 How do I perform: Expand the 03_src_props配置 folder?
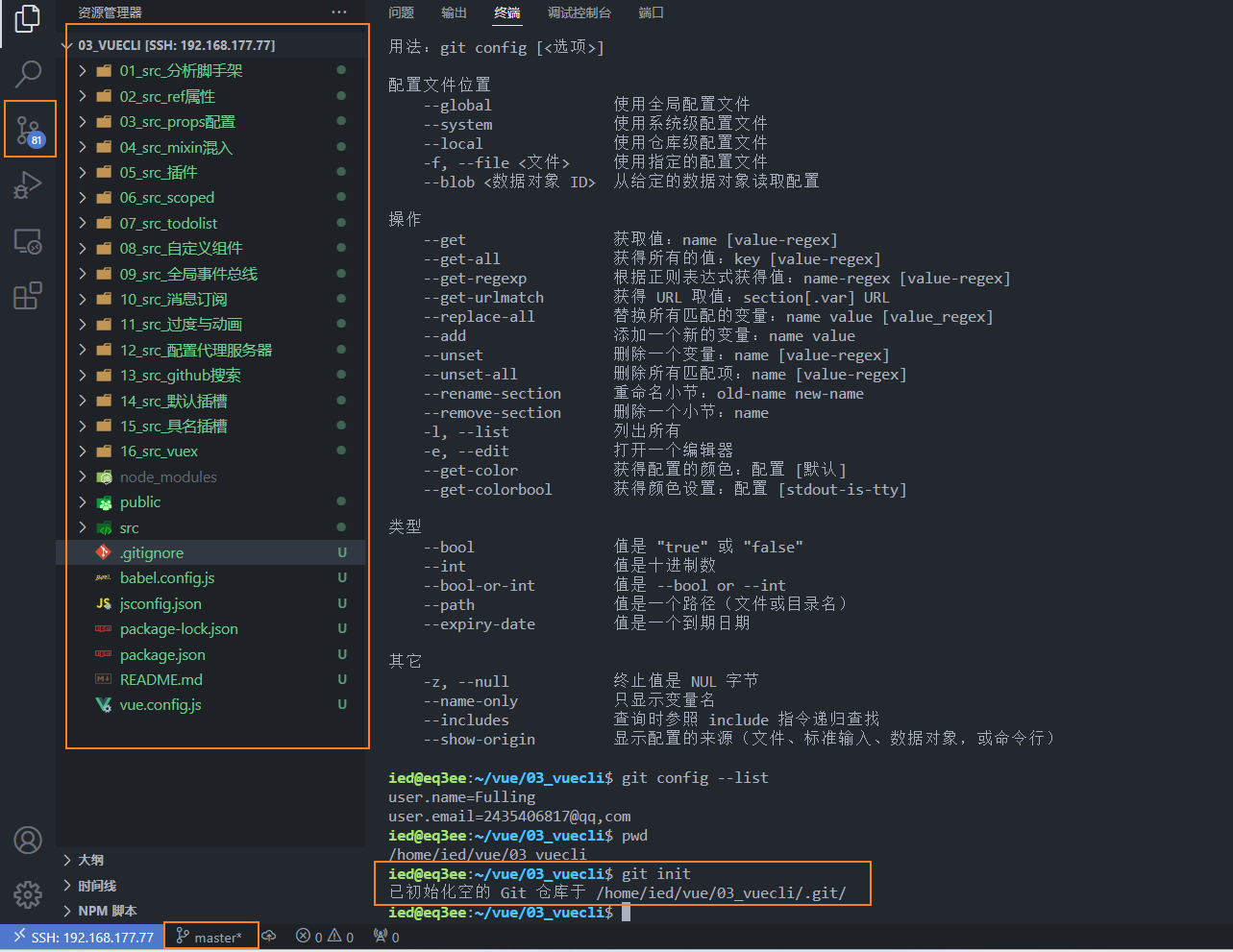point(210,121)
